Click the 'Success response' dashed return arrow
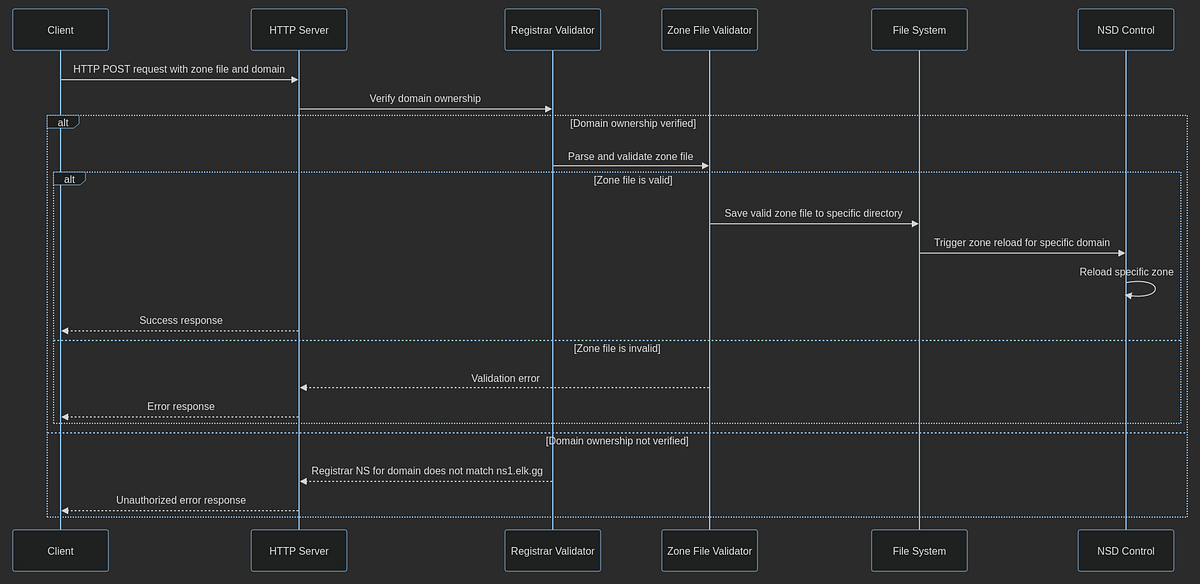Screen dimensions: 1200x584 click(178, 330)
